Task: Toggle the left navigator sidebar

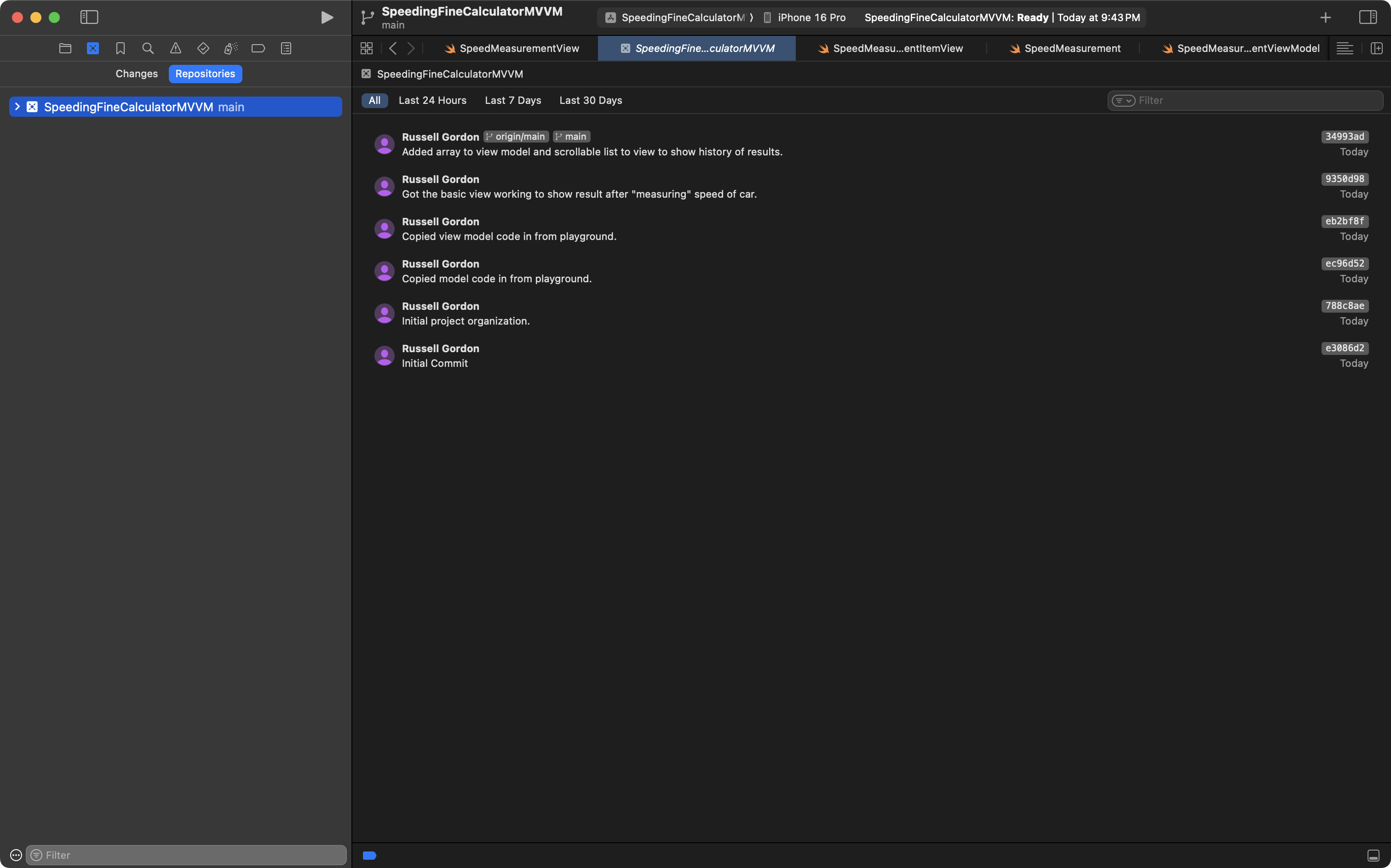Action: [89, 17]
